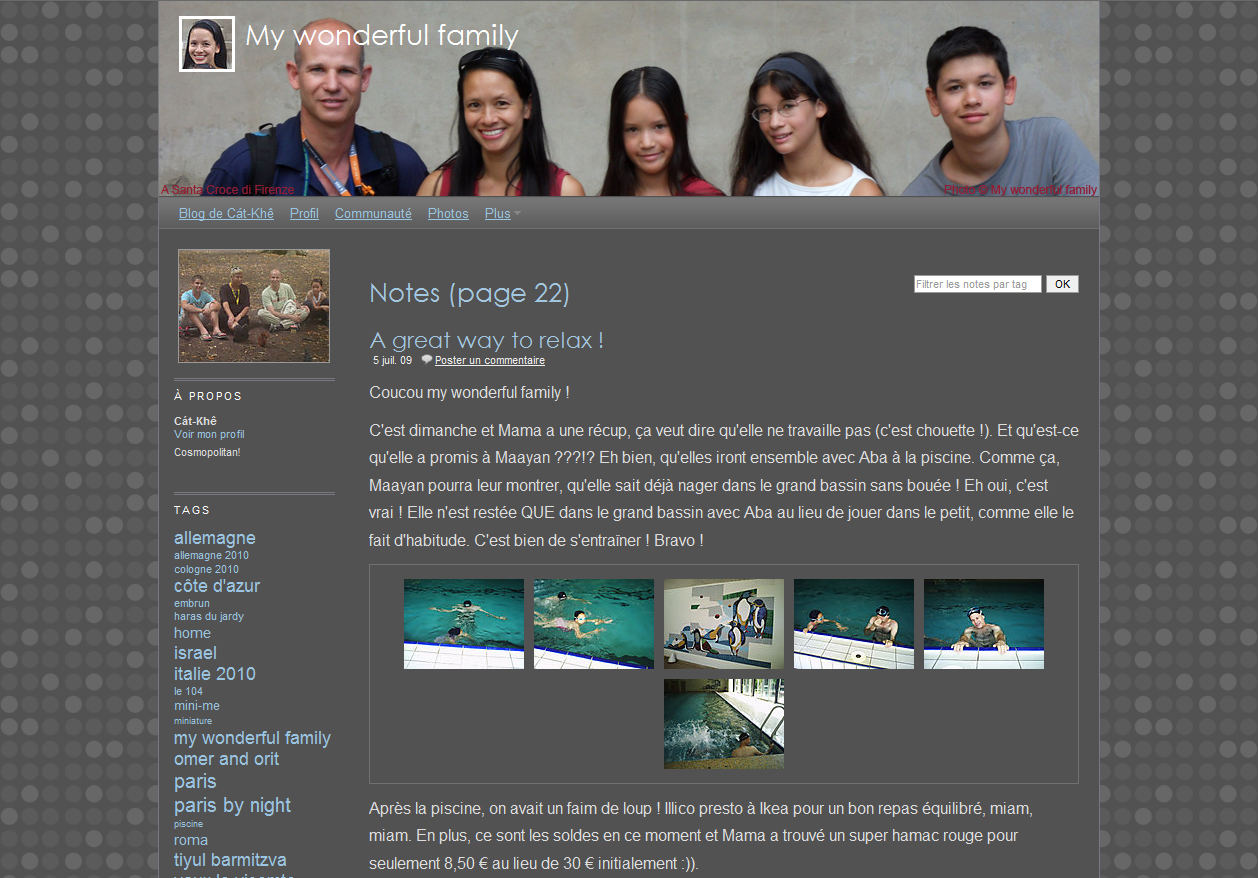
Task: Open the post 'A great way to relax !'
Action: coord(486,340)
